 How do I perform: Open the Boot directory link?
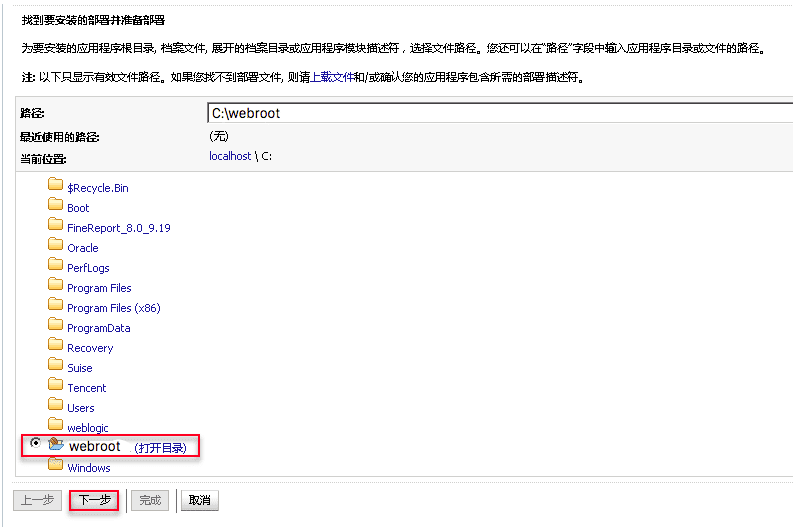[x=78, y=208]
